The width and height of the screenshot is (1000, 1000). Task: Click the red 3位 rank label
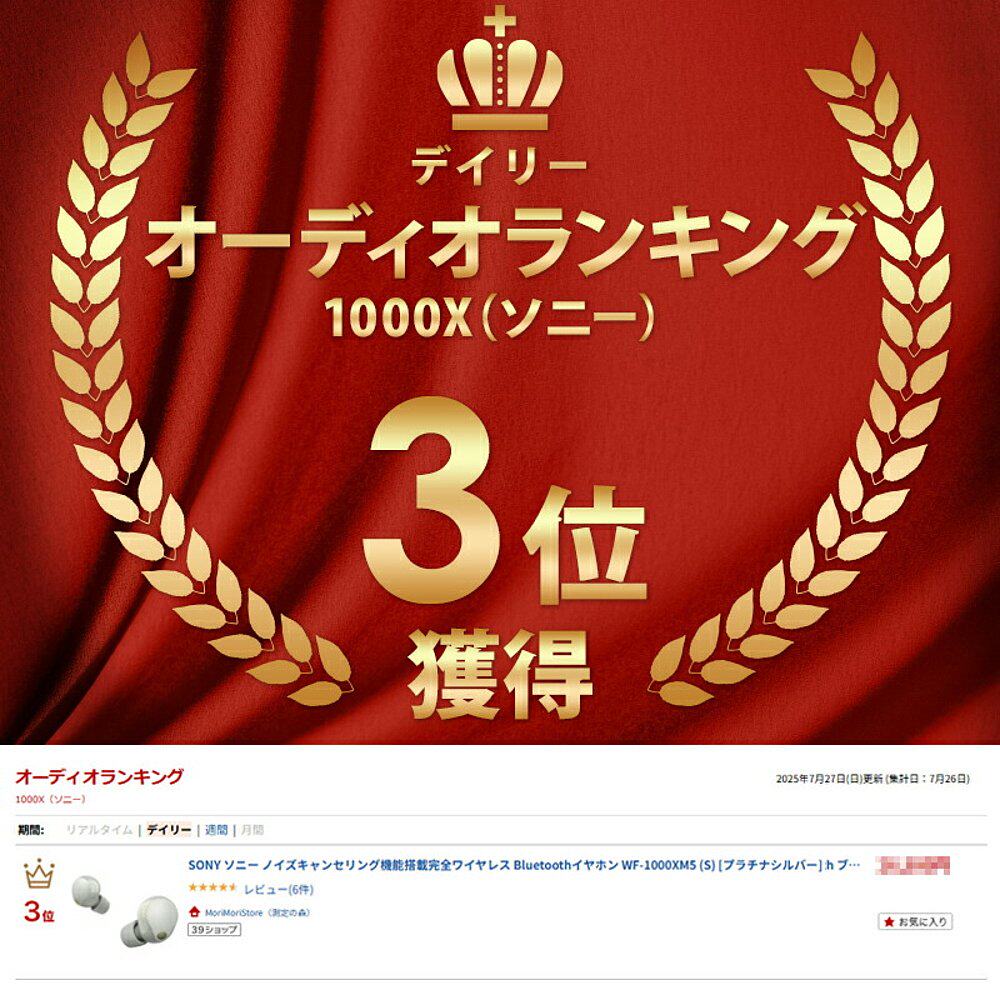(x=39, y=913)
